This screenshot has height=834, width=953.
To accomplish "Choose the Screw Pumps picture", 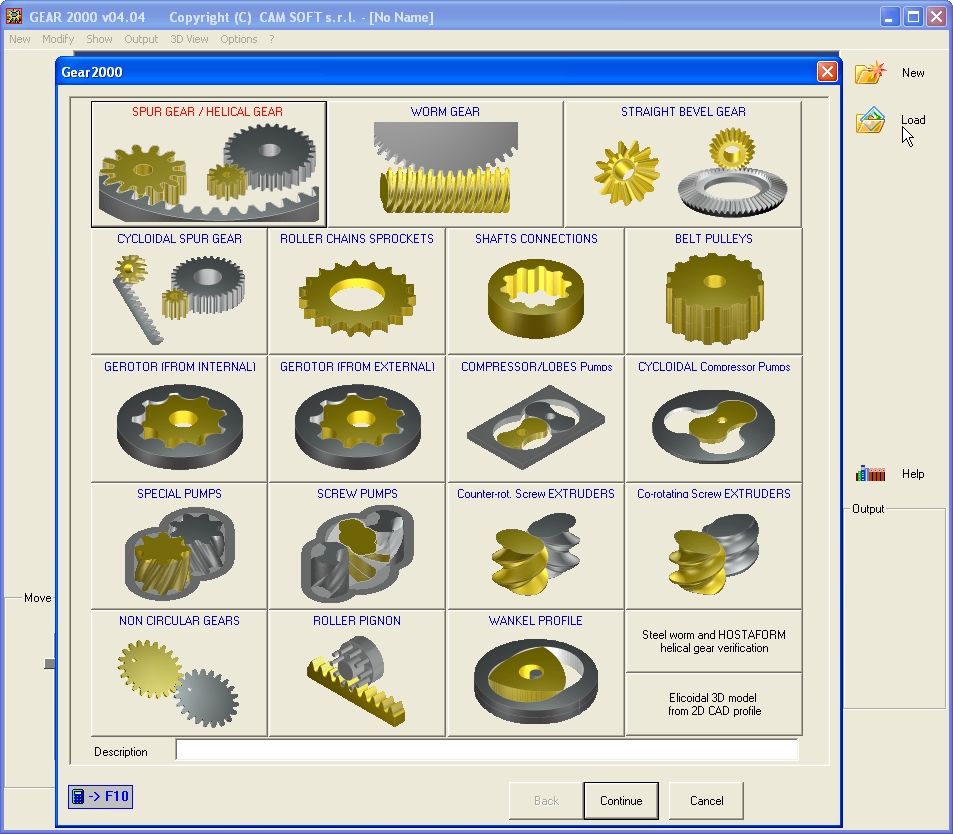I will (357, 546).
